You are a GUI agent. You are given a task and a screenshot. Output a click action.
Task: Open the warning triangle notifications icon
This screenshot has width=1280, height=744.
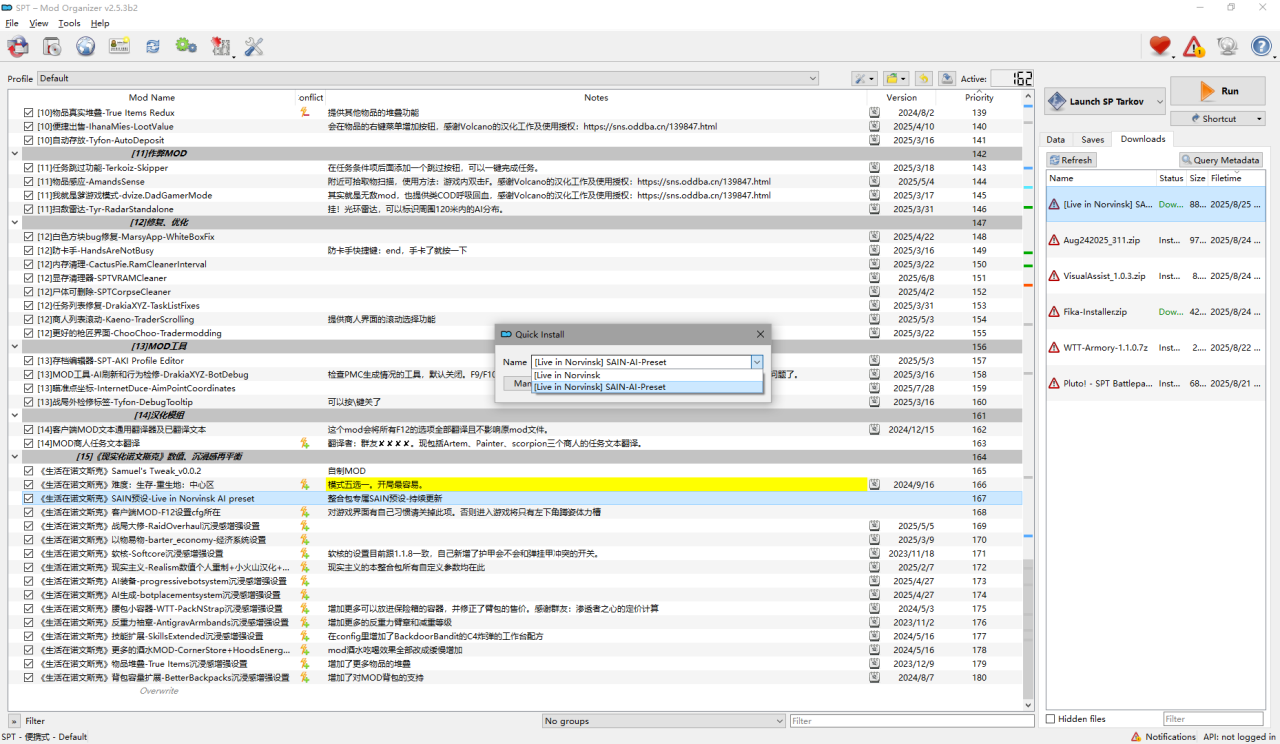tap(1194, 46)
